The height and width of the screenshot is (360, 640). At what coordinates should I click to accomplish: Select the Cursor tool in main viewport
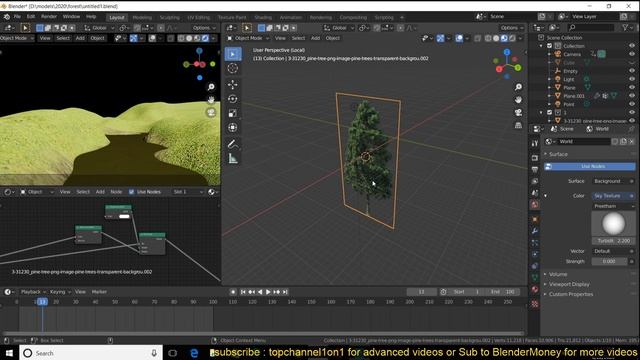(233, 69)
